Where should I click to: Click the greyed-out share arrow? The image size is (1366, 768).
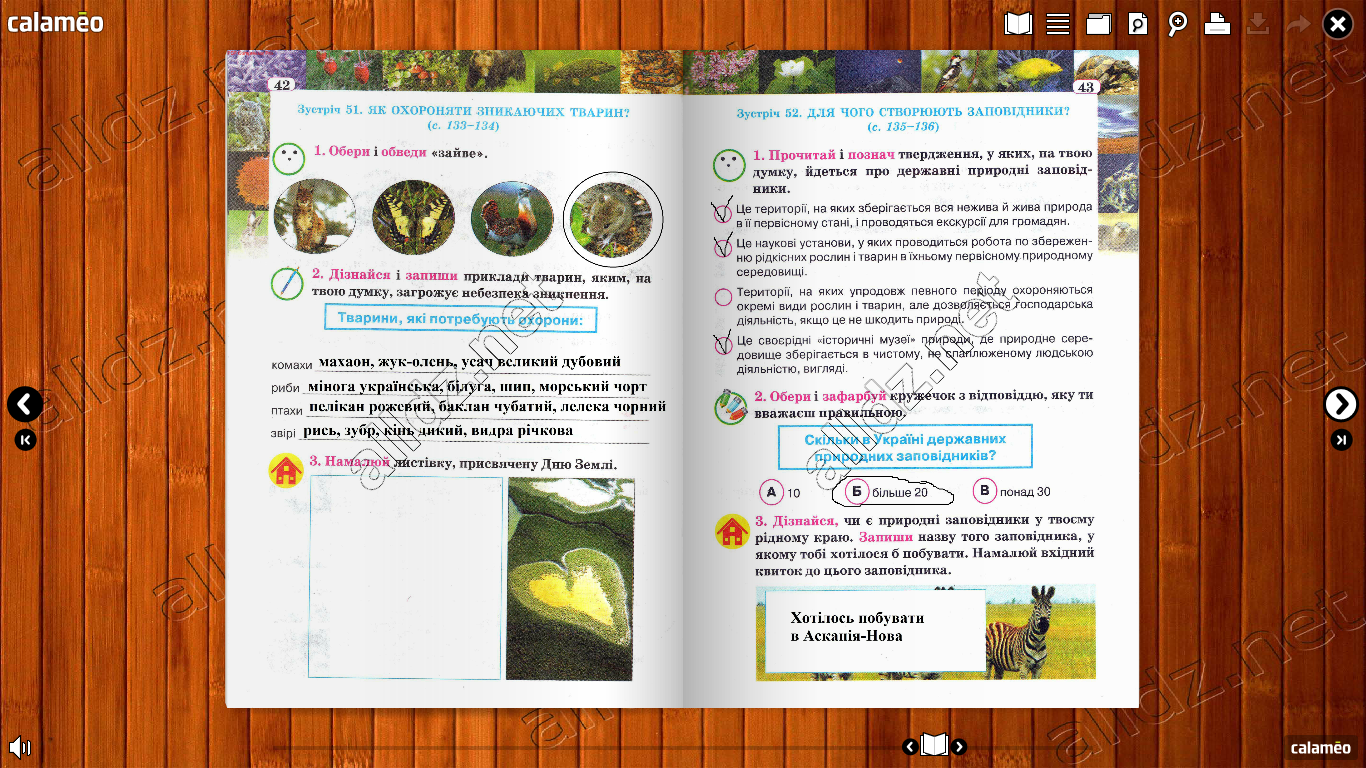(1298, 24)
